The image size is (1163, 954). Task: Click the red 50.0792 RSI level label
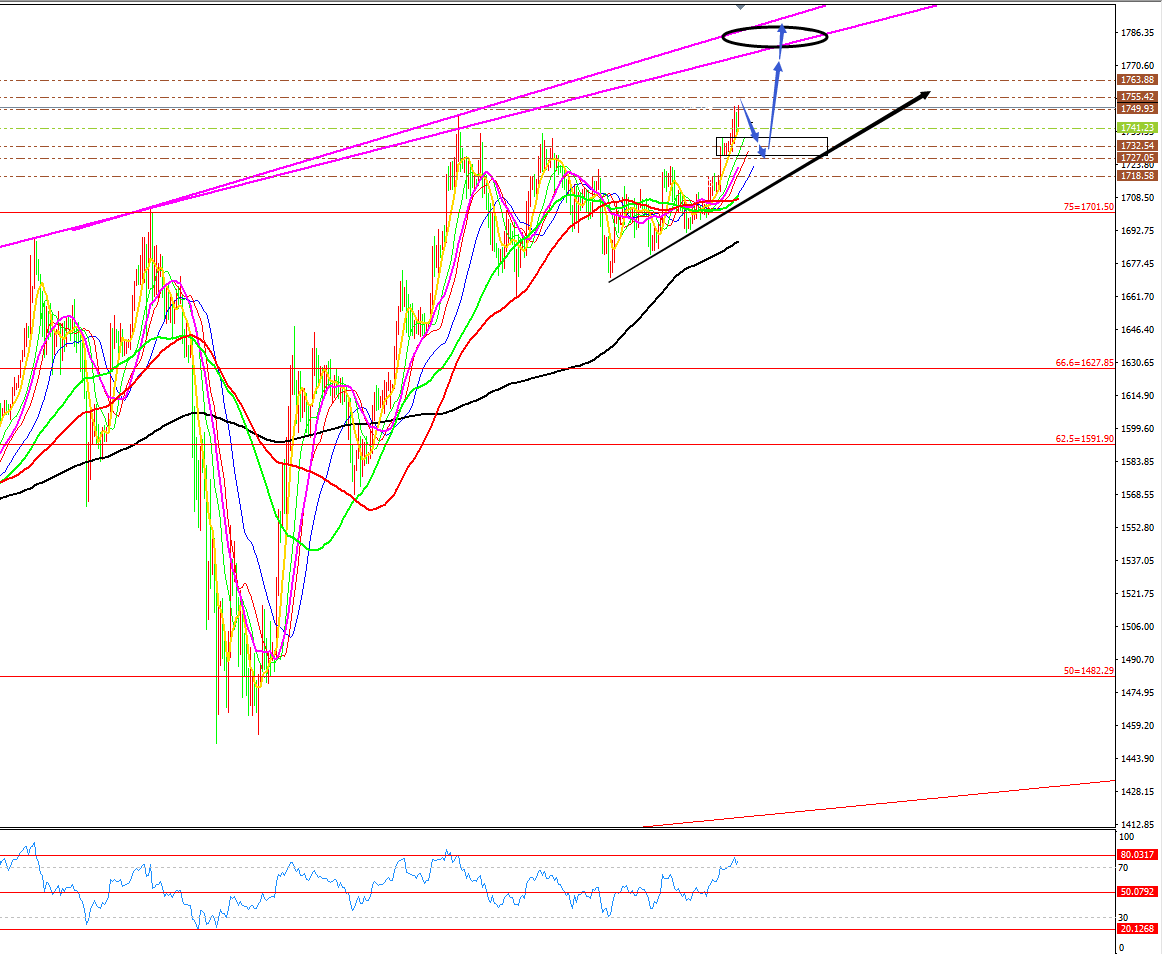pos(1137,892)
